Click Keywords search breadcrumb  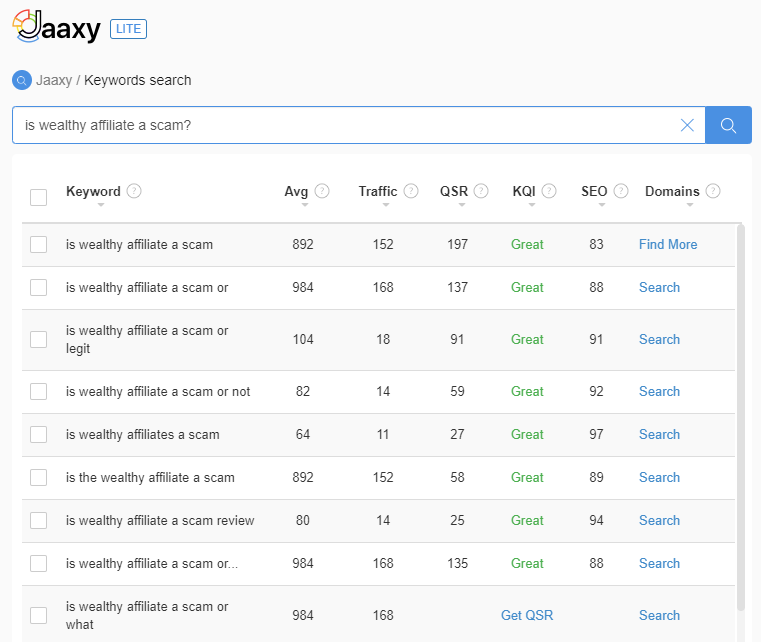[138, 80]
